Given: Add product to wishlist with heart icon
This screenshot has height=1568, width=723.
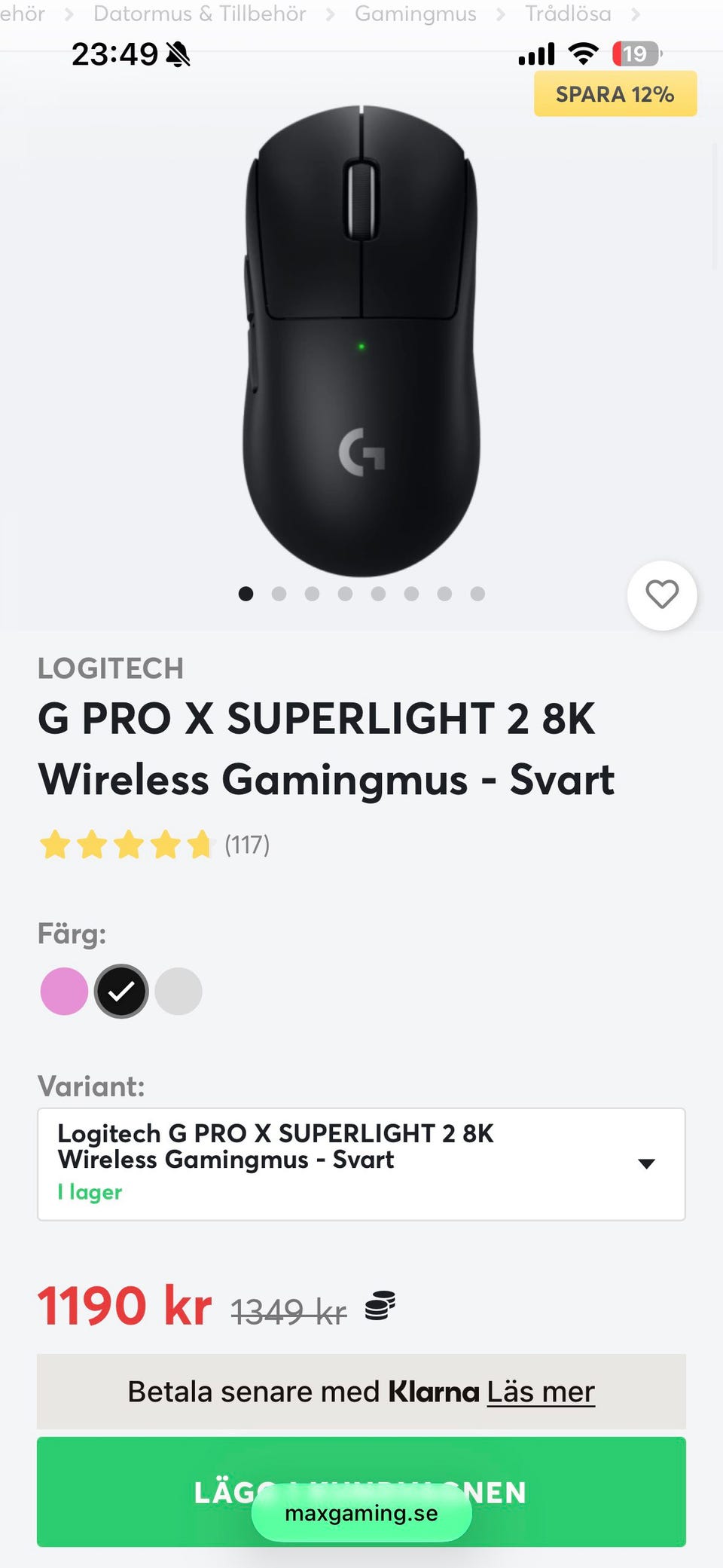Looking at the screenshot, I should point(661,594).
